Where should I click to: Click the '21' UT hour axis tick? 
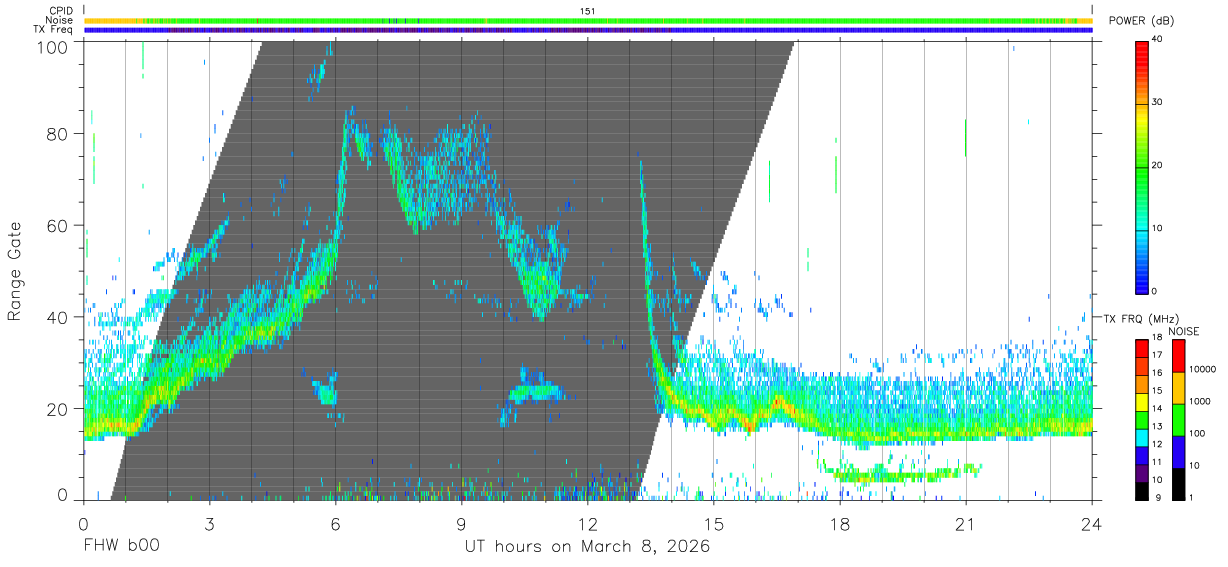click(966, 523)
